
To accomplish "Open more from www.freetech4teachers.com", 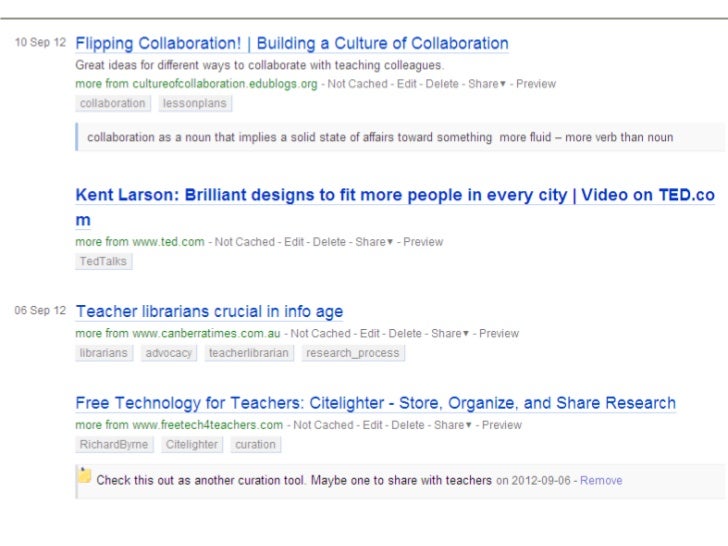I will tap(179, 425).
